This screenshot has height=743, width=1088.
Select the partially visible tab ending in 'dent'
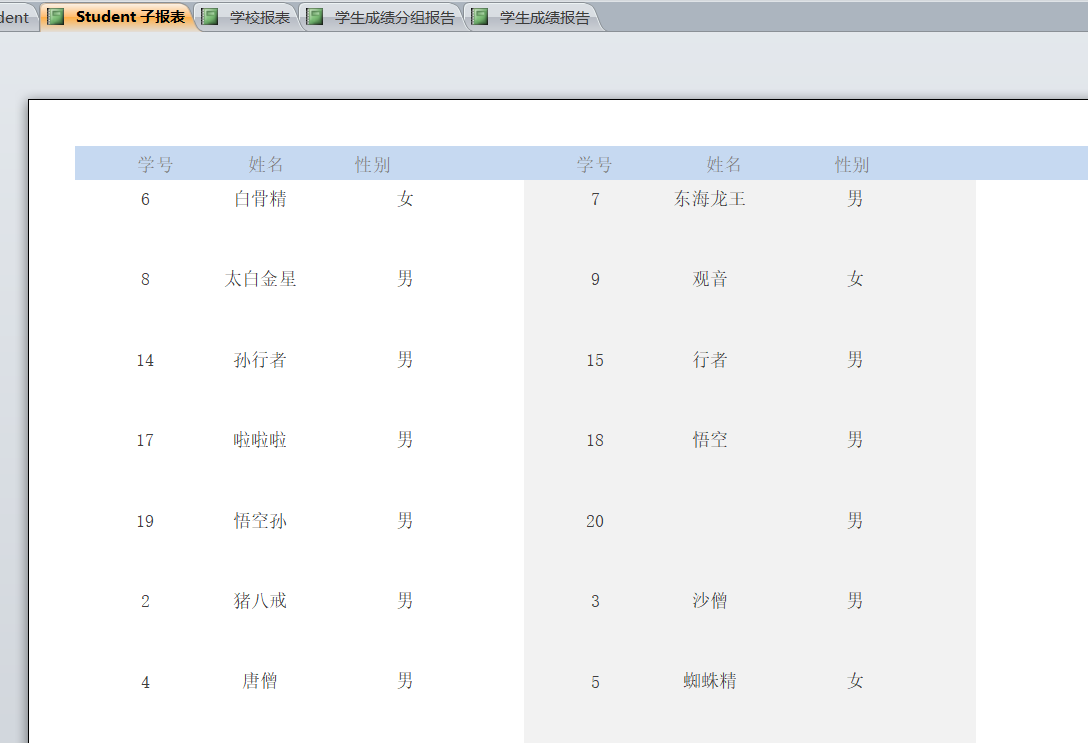15,18
